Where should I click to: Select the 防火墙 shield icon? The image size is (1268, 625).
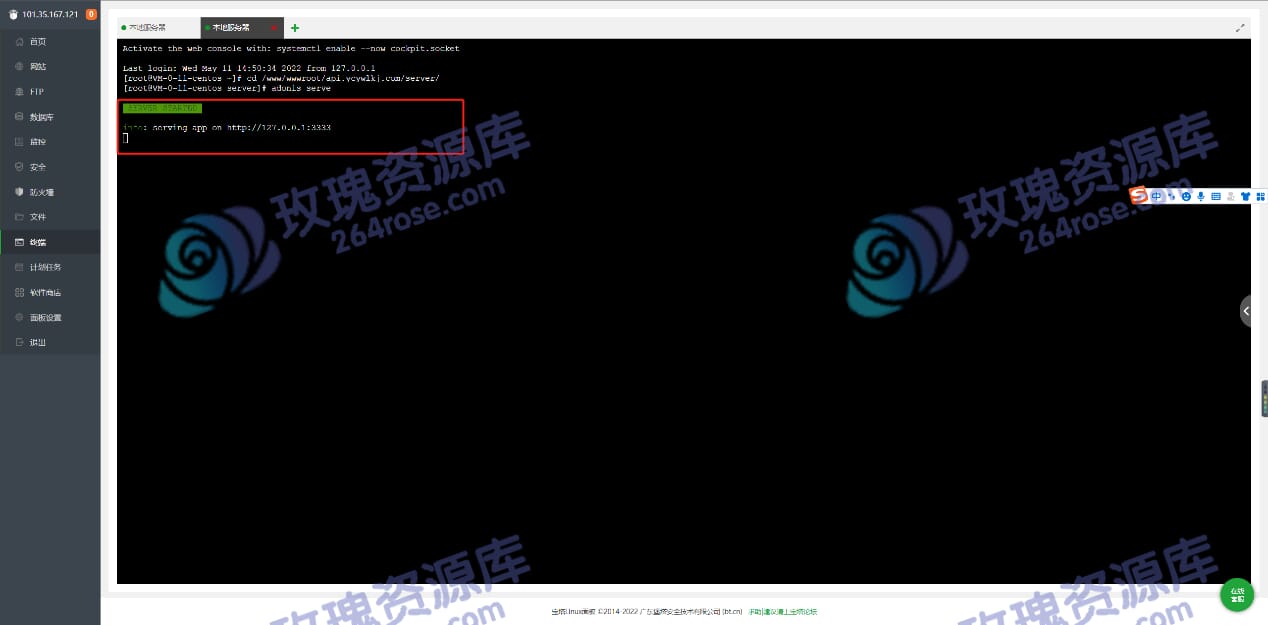coord(19,192)
